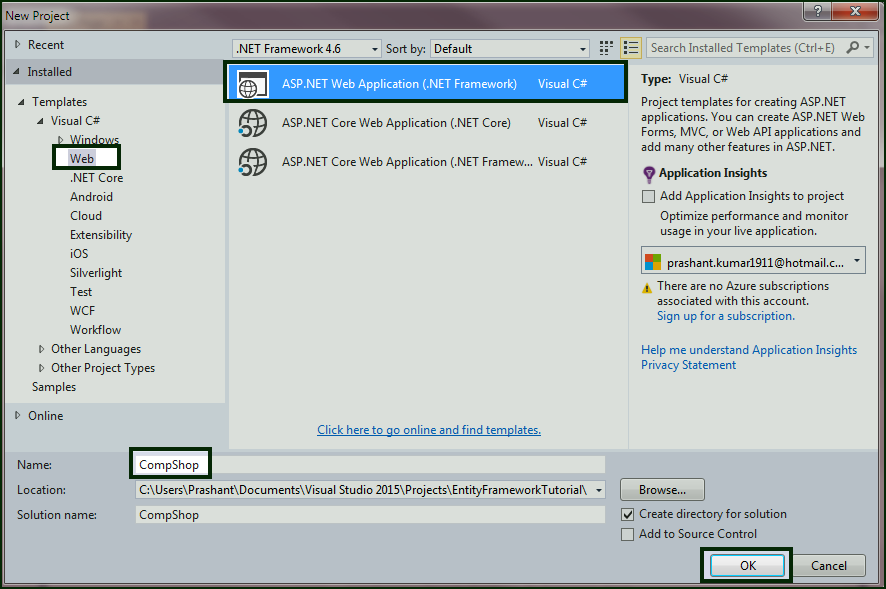
Task: Select the .NET Core template category
Action: (97, 178)
